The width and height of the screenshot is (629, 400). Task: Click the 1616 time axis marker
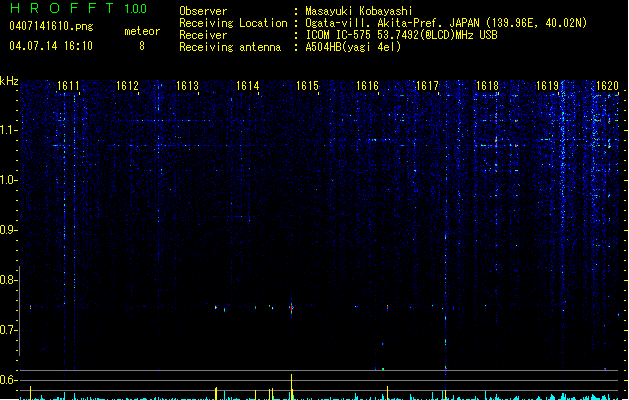[367, 86]
